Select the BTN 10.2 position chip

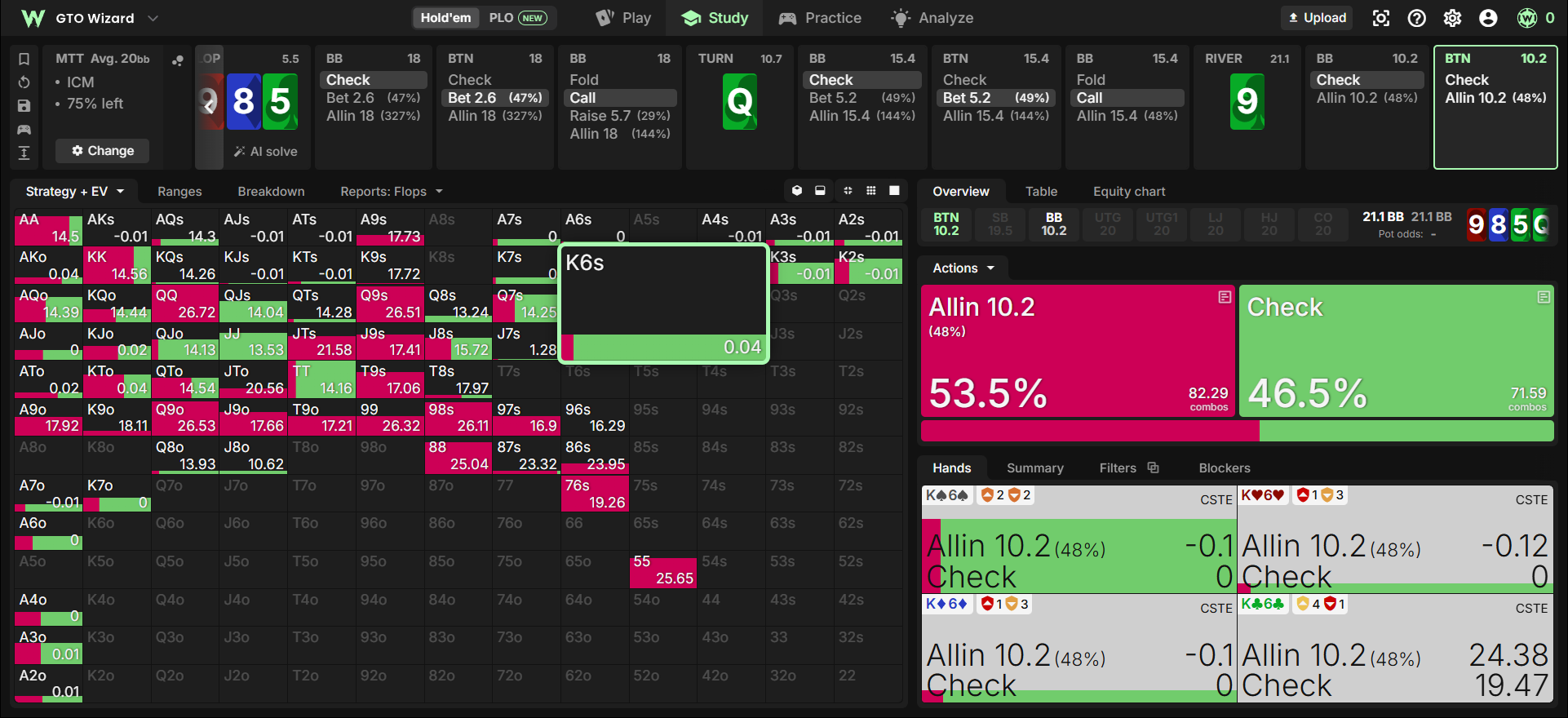pos(946,224)
